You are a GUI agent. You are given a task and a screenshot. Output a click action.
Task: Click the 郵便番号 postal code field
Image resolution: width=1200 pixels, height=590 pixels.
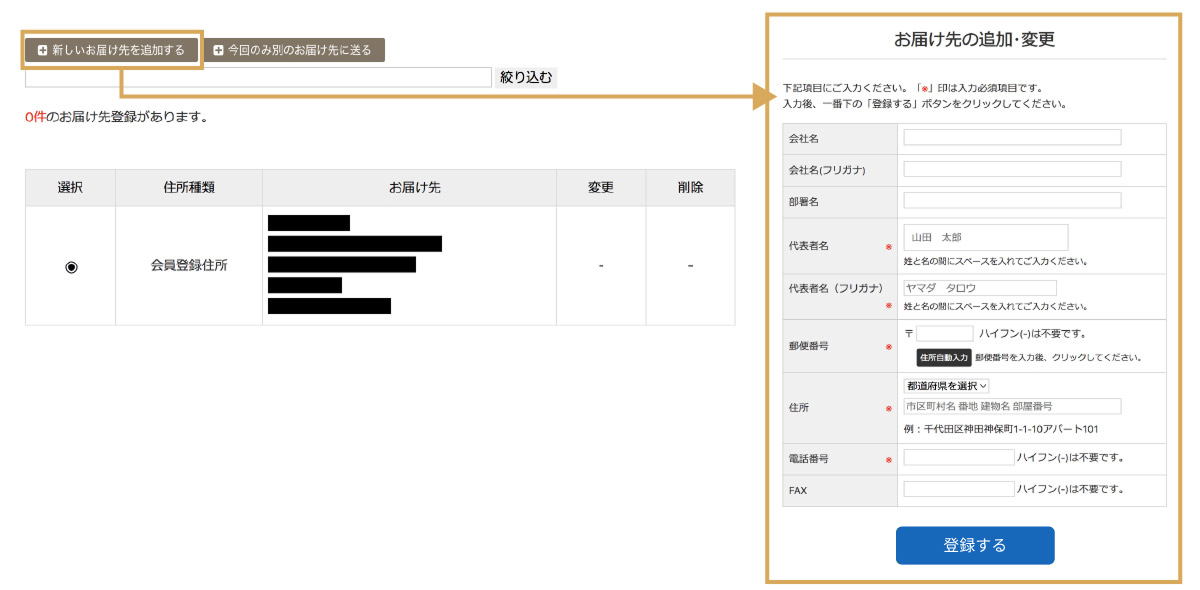944,333
